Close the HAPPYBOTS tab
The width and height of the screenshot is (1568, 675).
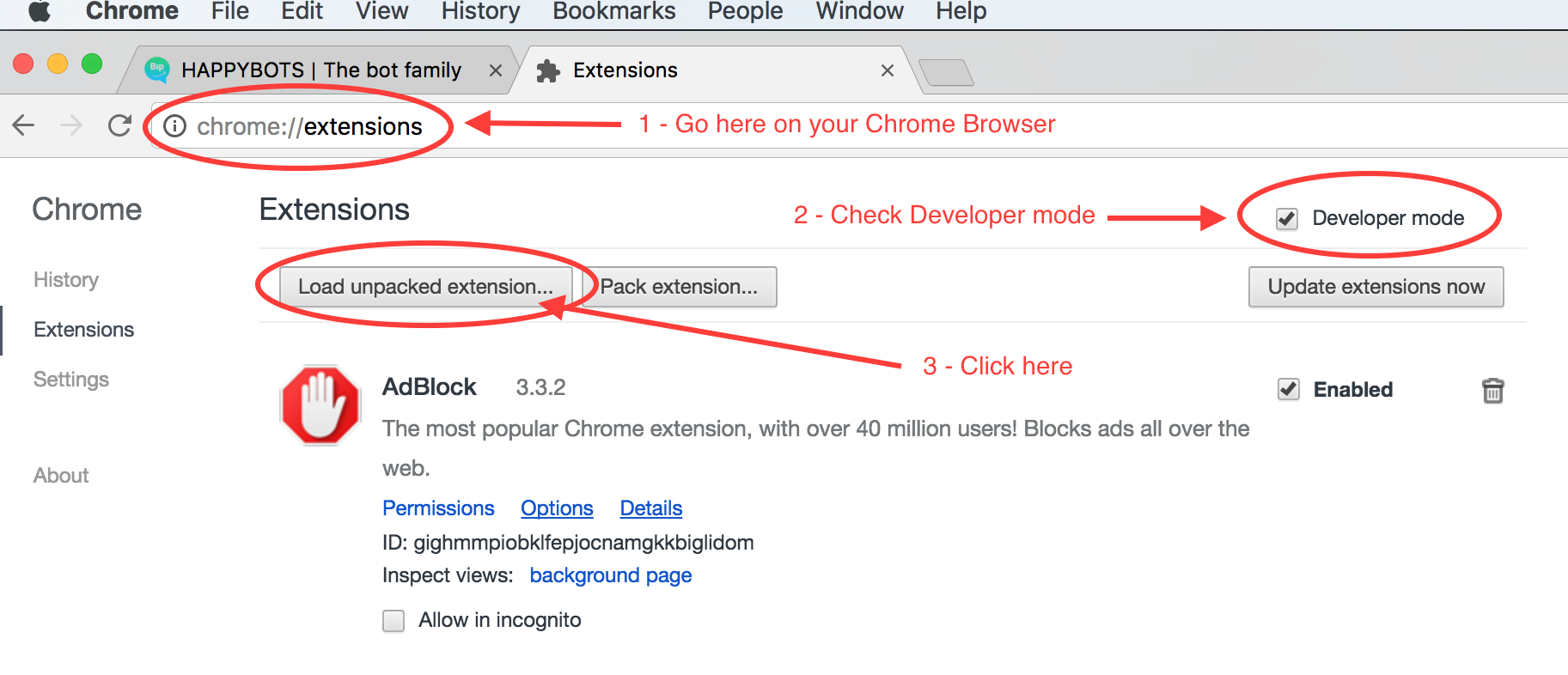pos(496,70)
